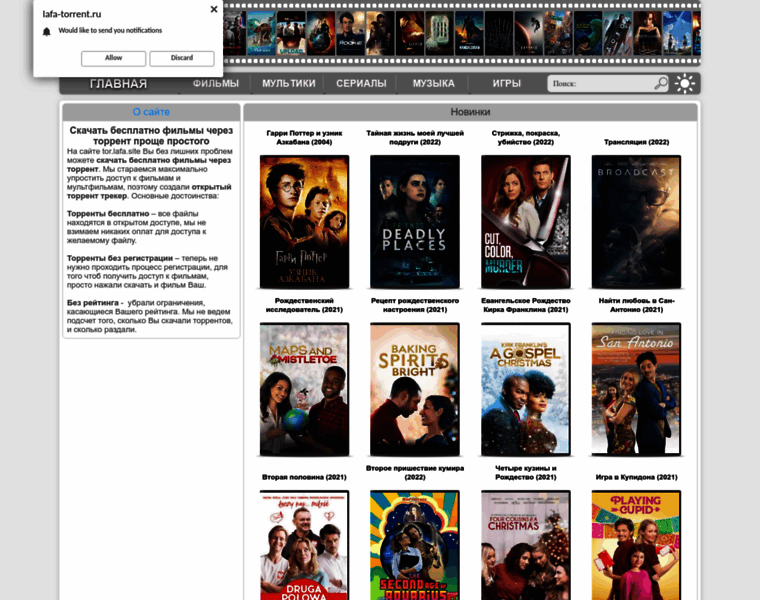760x600 pixels.
Task: Open Deadly Places movie poster
Action: pos(415,222)
